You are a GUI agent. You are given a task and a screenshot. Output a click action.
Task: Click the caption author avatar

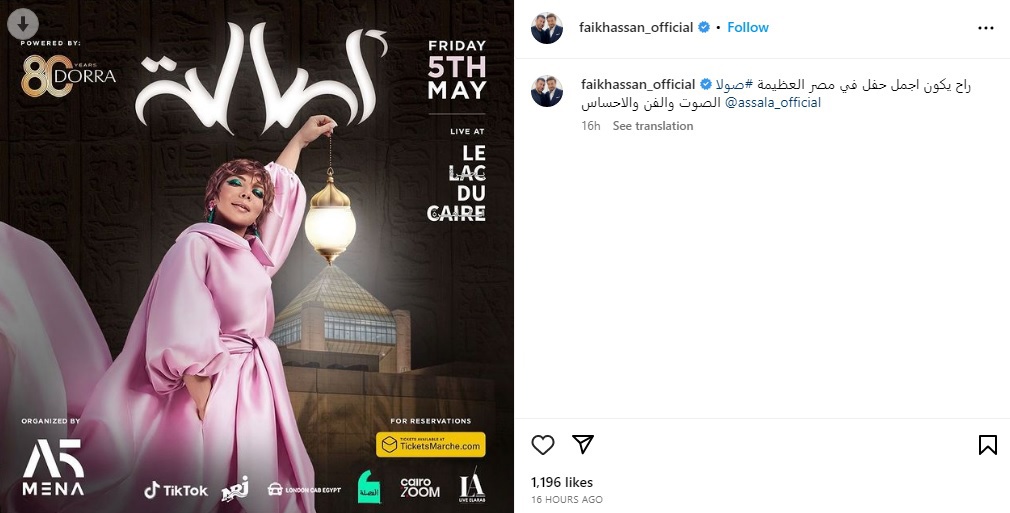point(547,91)
